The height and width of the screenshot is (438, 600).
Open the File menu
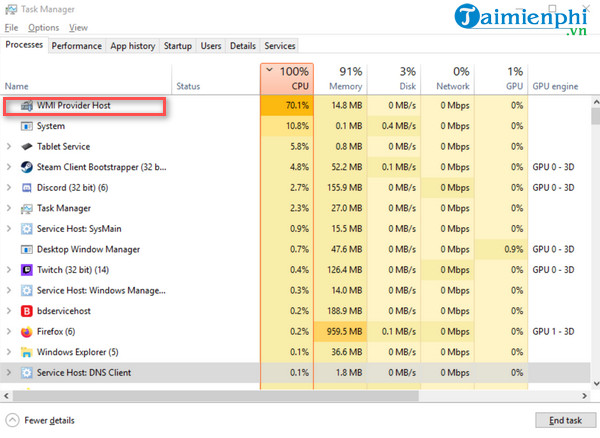tap(11, 28)
